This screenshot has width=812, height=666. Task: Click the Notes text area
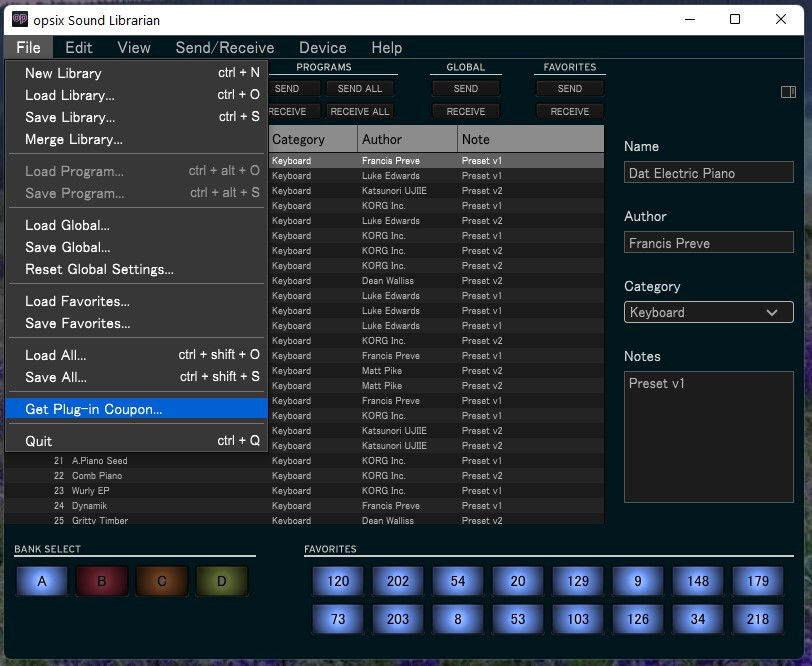pyautogui.click(x=708, y=436)
